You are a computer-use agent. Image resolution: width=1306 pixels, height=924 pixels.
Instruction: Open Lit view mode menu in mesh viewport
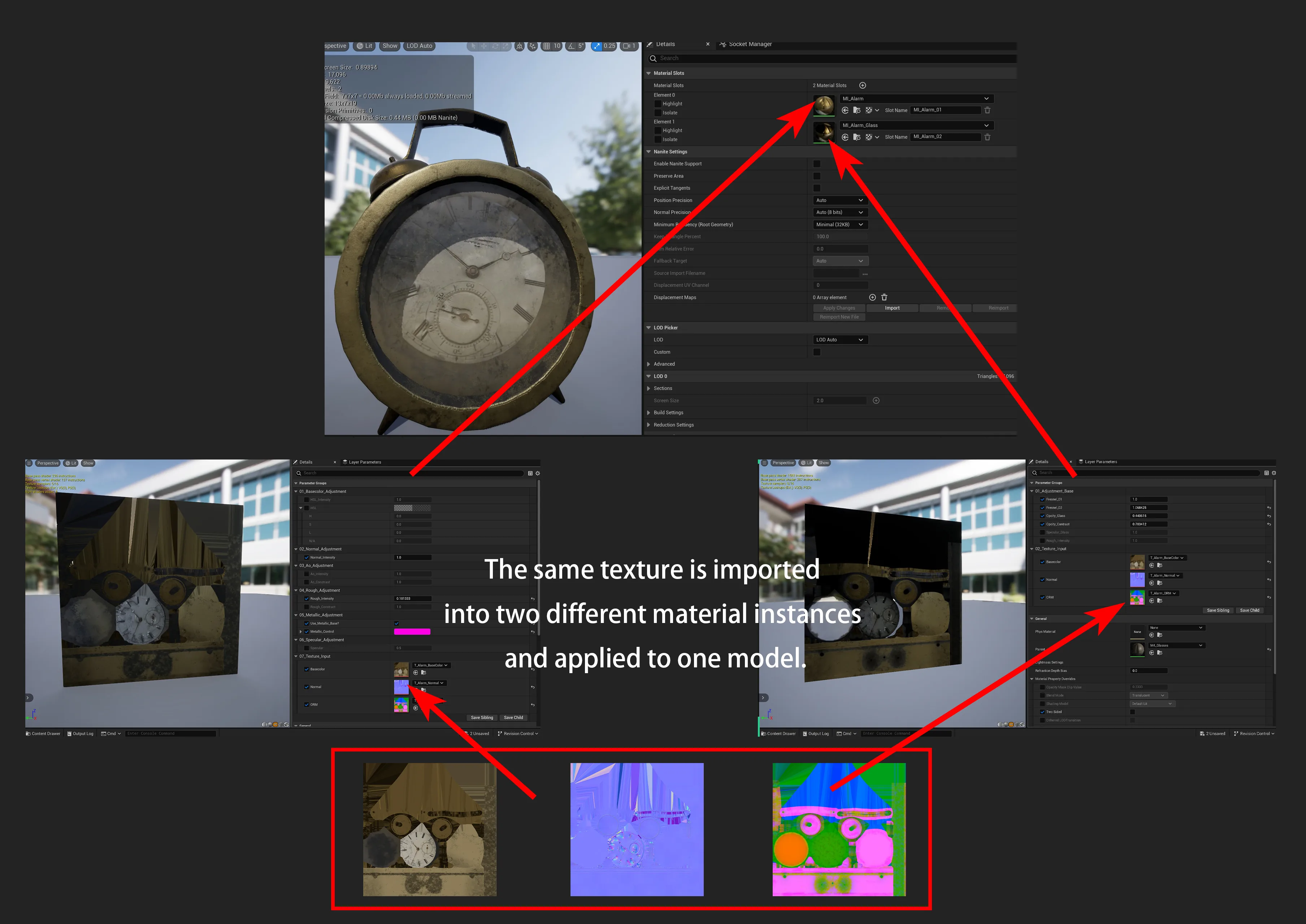[364, 46]
